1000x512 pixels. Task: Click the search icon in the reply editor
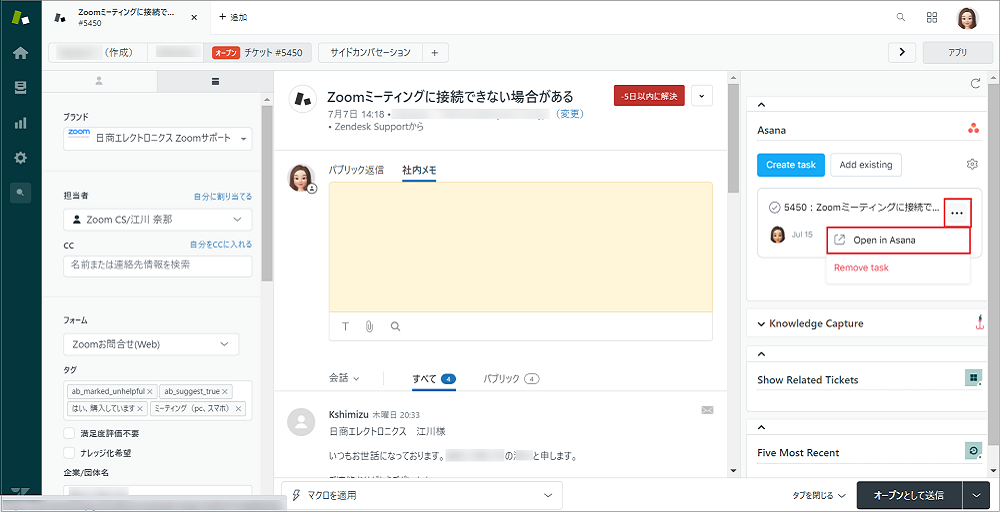[x=395, y=326]
